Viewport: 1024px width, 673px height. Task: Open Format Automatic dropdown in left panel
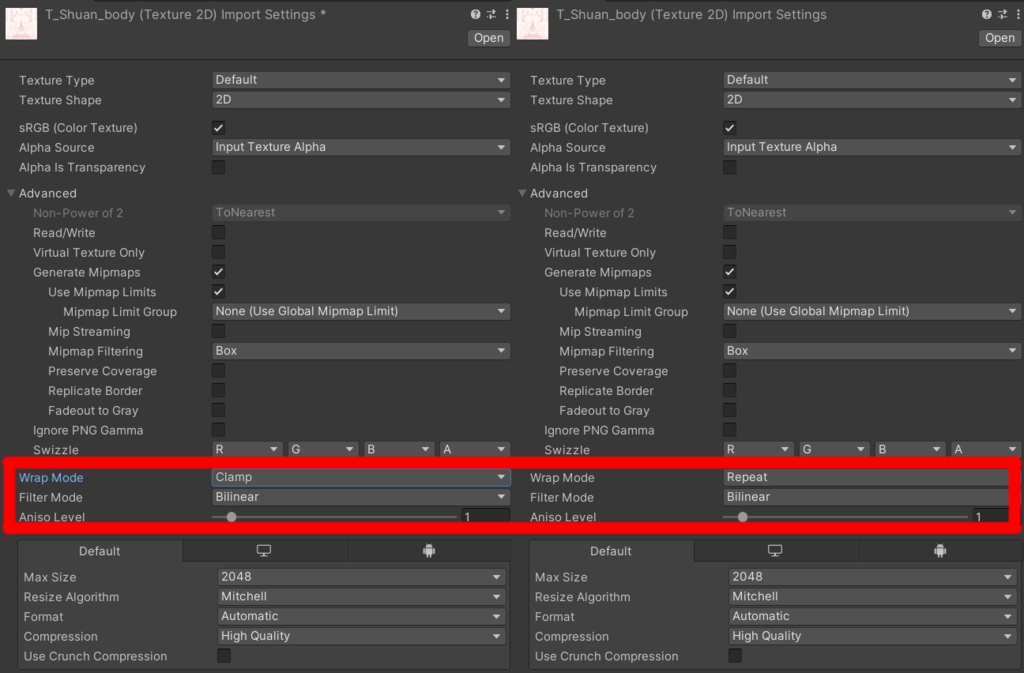click(x=362, y=616)
